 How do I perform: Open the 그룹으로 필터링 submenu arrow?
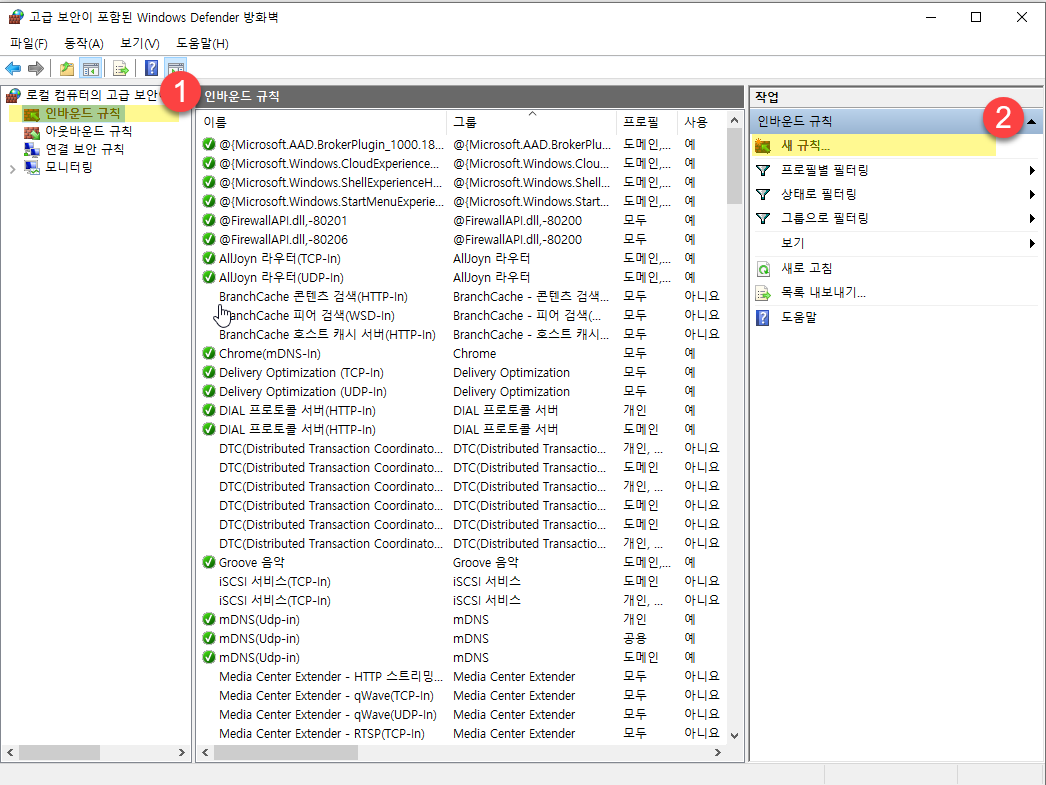pos(1032,219)
